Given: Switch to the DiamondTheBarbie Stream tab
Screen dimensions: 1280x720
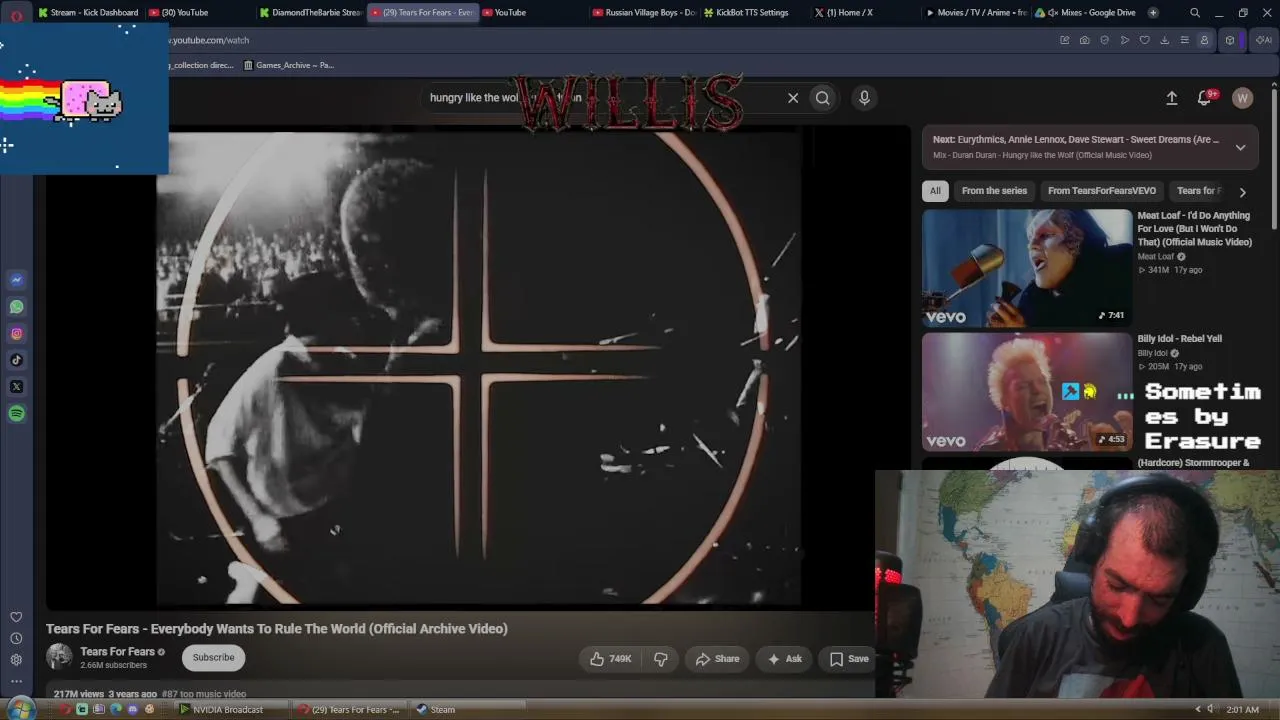Looking at the screenshot, I should [310, 13].
